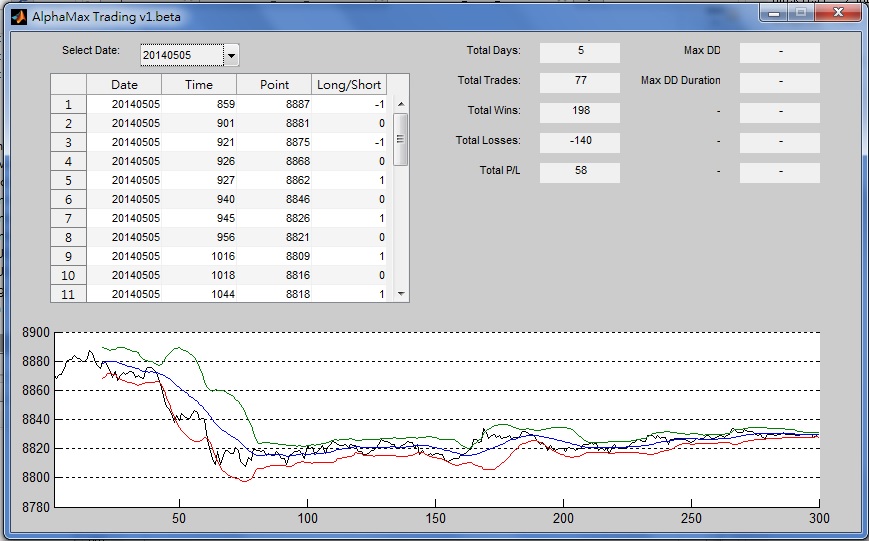Click the Point cell 8875
The image size is (869, 541).
pos(274,142)
